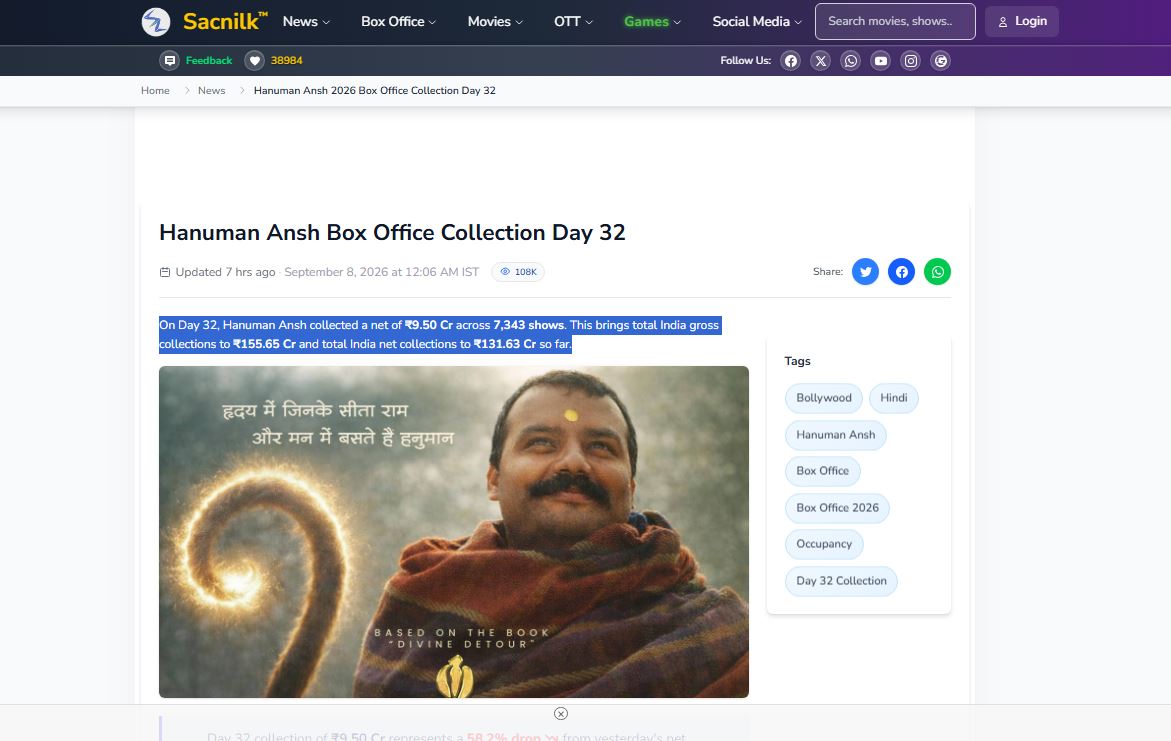Click the Sacnilk logo icon
Image resolution: width=1171 pixels, height=741 pixels.
point(156,22)
